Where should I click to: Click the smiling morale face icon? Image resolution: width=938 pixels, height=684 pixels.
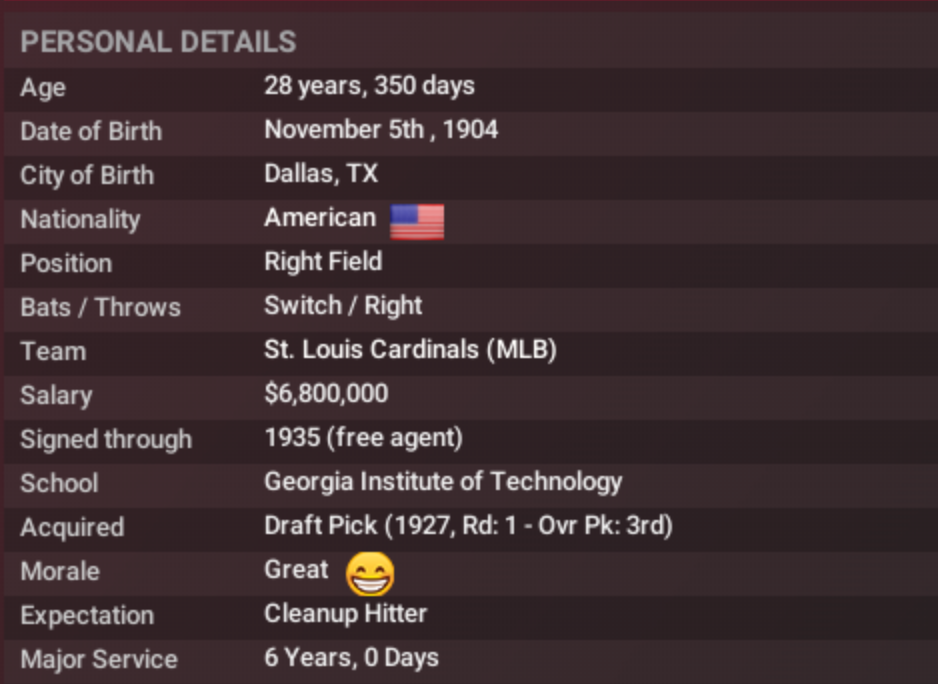370,574
